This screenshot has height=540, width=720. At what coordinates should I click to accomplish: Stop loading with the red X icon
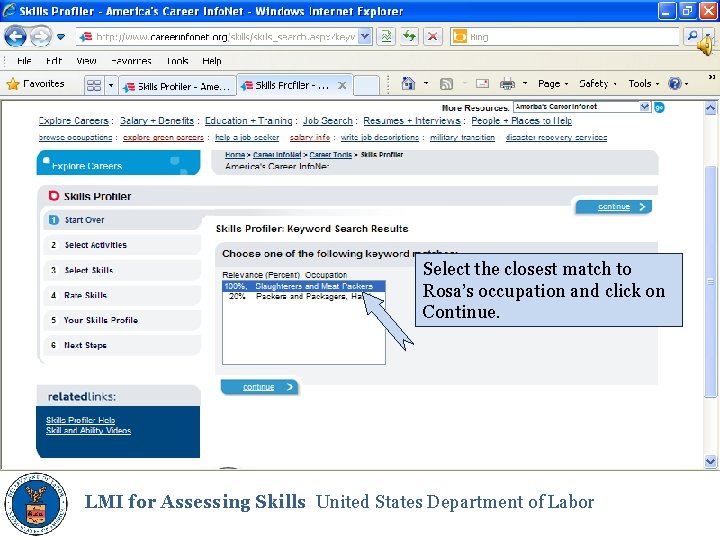click(433, 36)
